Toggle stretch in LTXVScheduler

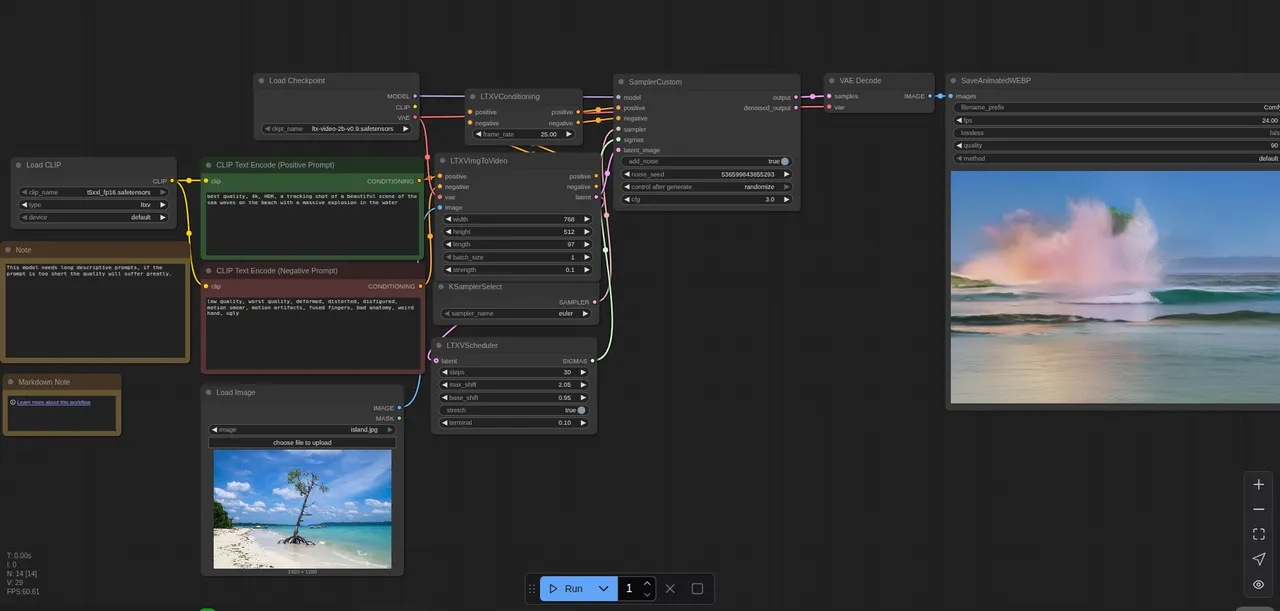pos(514,410)
